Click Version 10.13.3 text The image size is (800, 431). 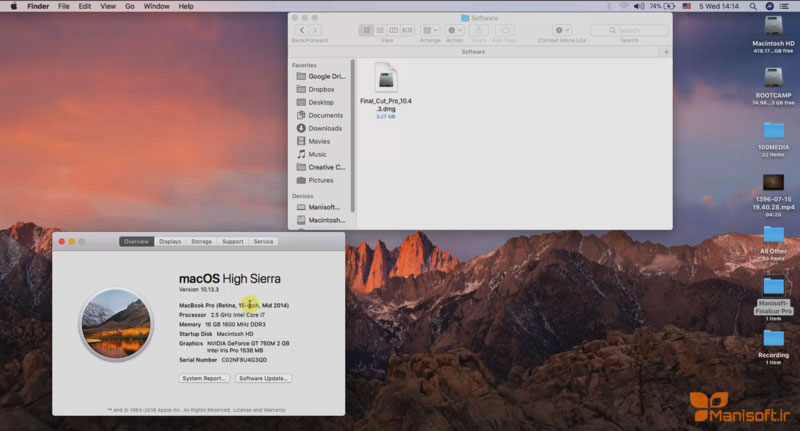coord(198,289)
